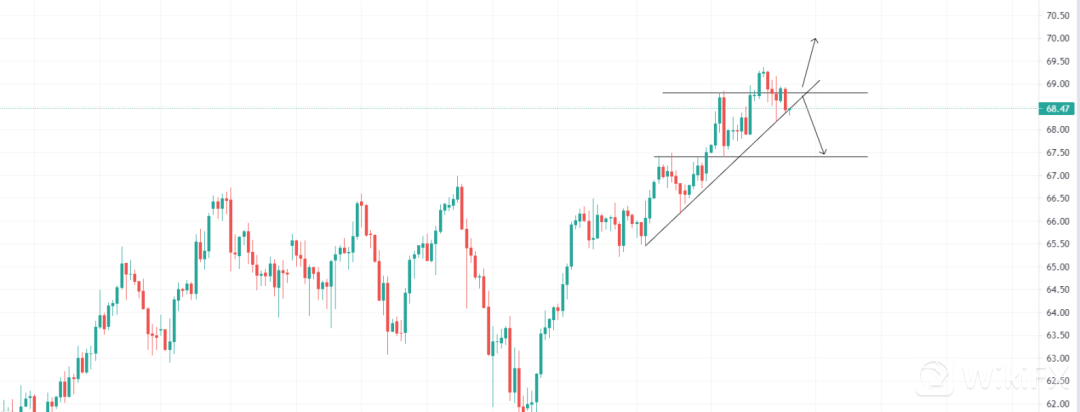Click the 65.00 price axis label
The height and width of the screenshot is (412, 1080).
point(1059,267)
